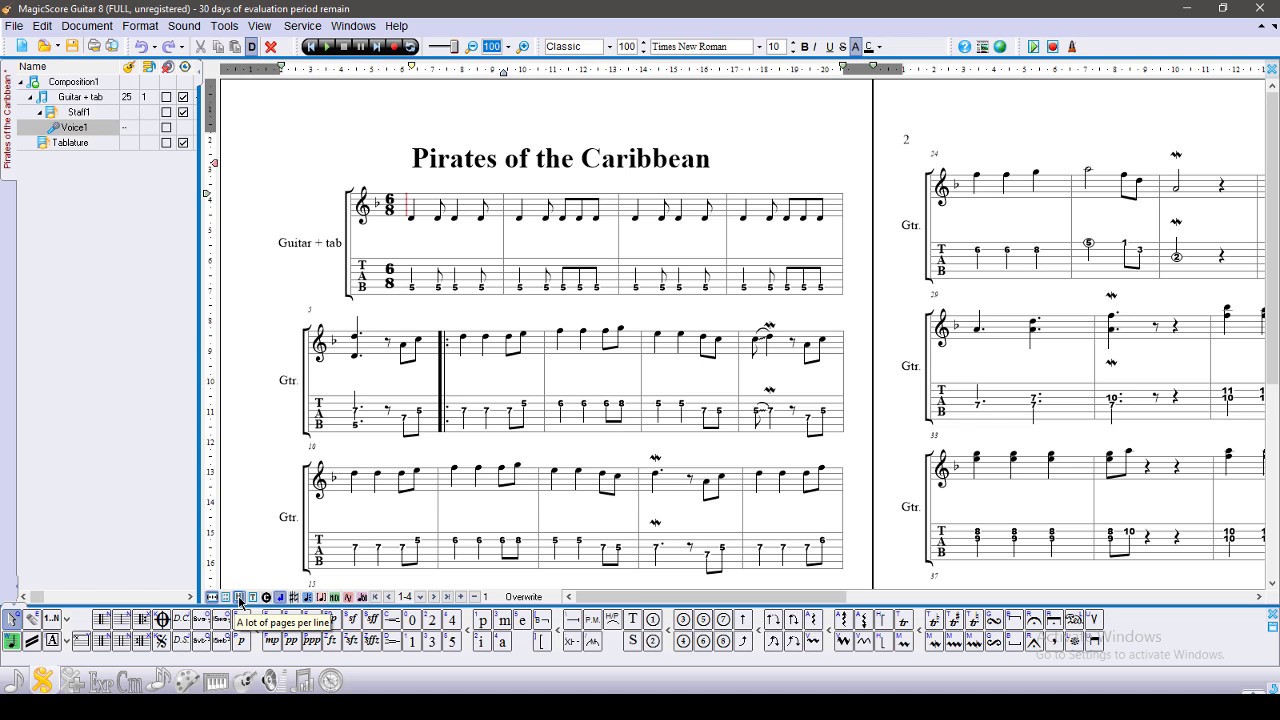This screenshot has width=1280, height=720.
Task: Click the Zoom out magnifier icon
Action: [471, 47]
